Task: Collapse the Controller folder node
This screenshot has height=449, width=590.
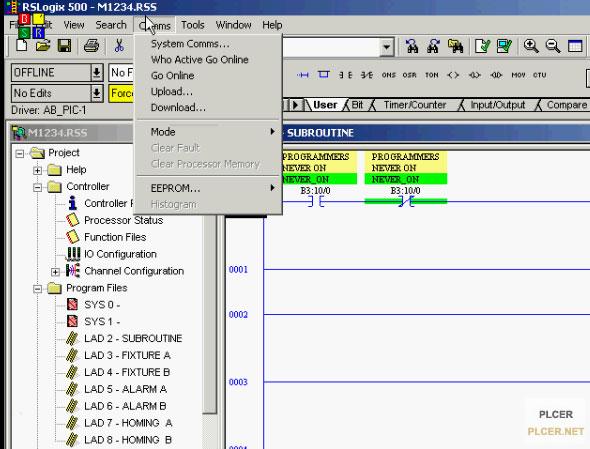Action: 37,187
